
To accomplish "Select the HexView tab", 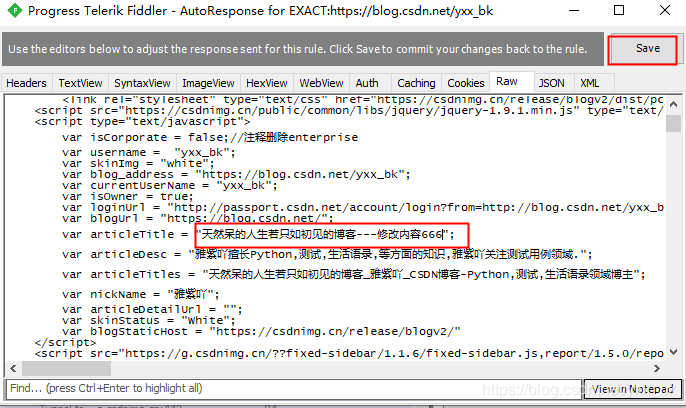I will [266, 83].
